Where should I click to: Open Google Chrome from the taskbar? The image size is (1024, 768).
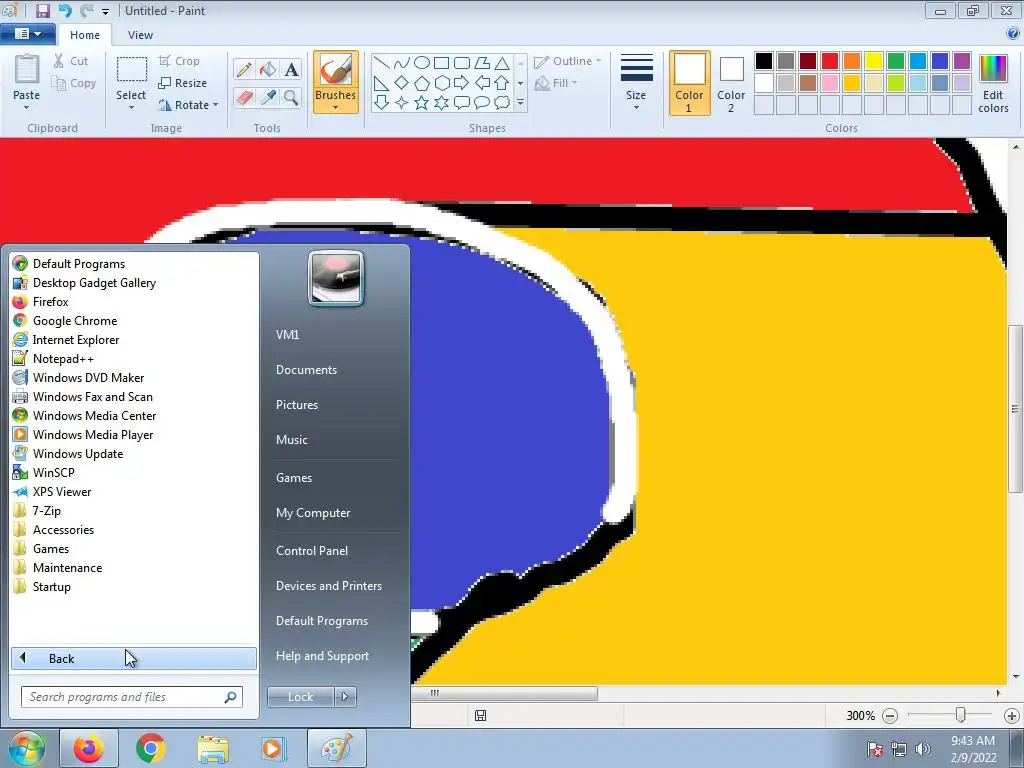tap(151, 748)
